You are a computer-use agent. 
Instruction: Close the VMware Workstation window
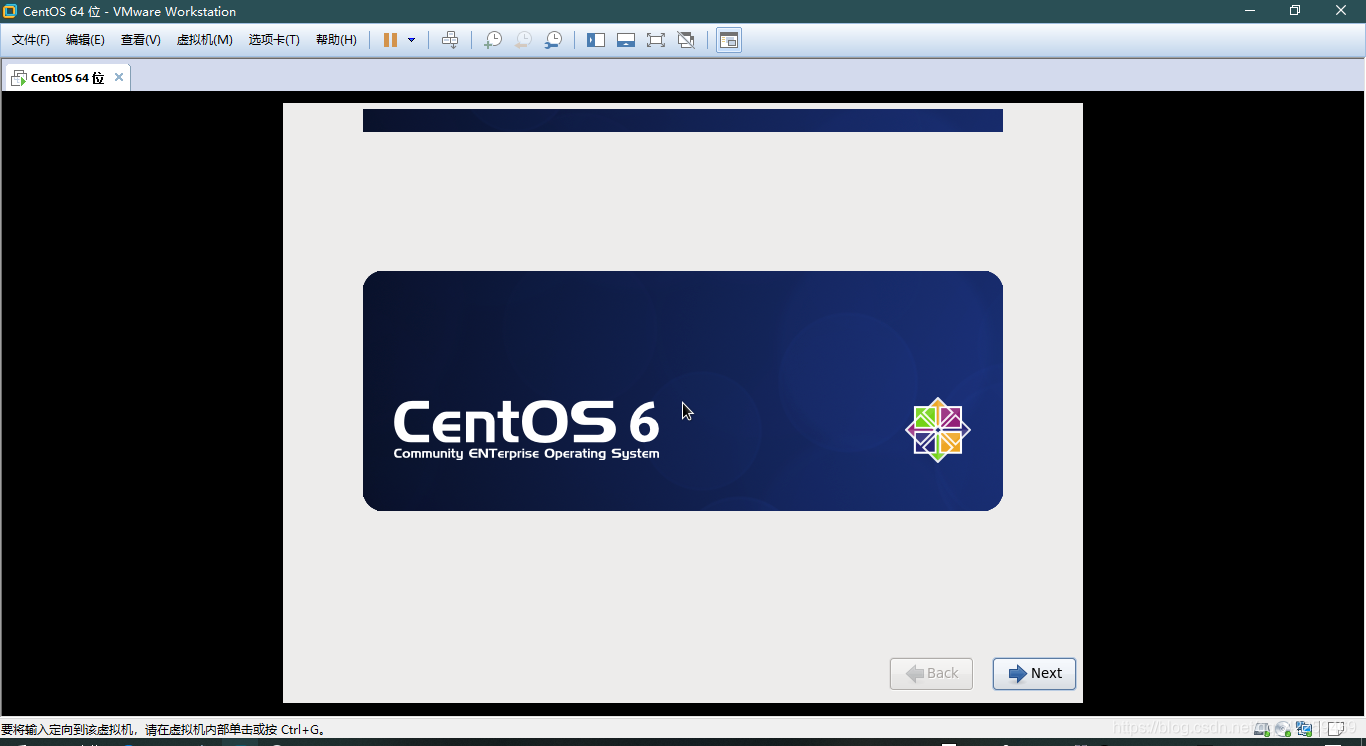[1342, 11]
